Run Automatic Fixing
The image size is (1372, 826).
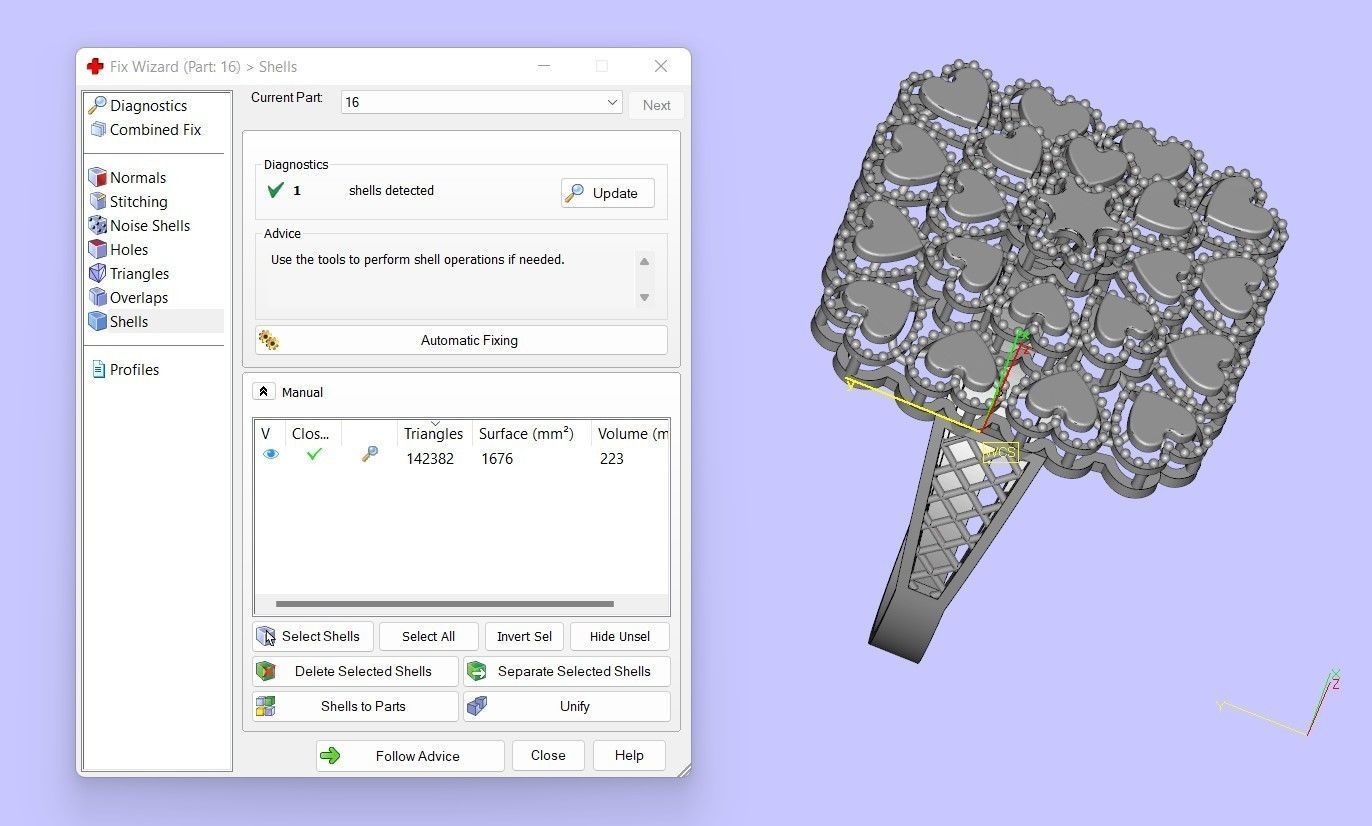coord(461,340)
